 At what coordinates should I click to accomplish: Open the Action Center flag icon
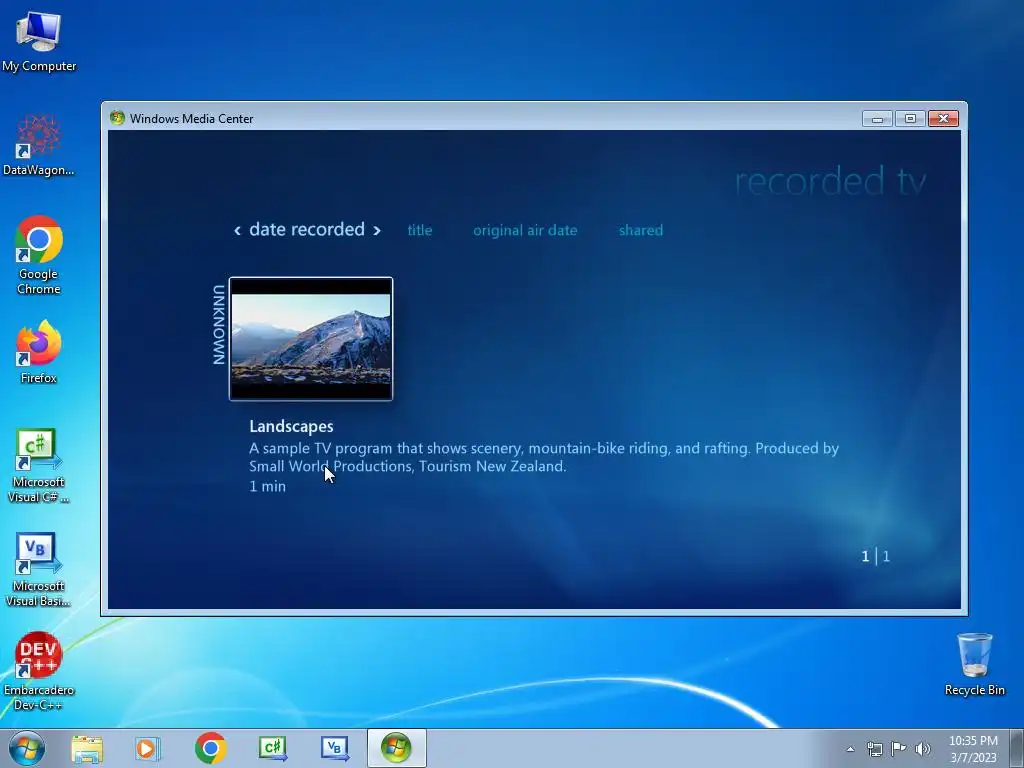coord(899,749)
